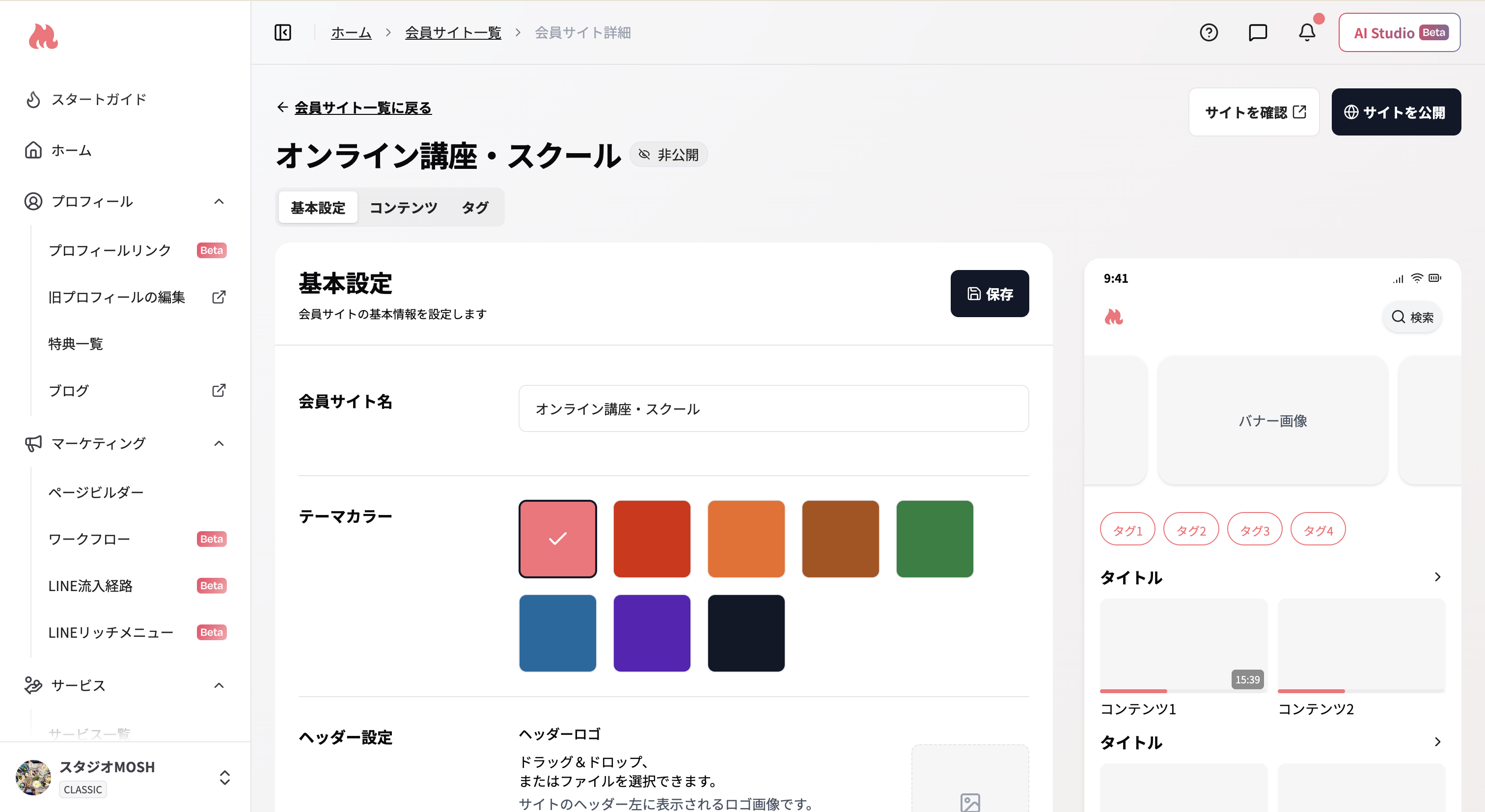Click the ホーム breadcrumb link
This screenshot has height=812, width=1485.
pyautogui.click(x=351, y=32)
